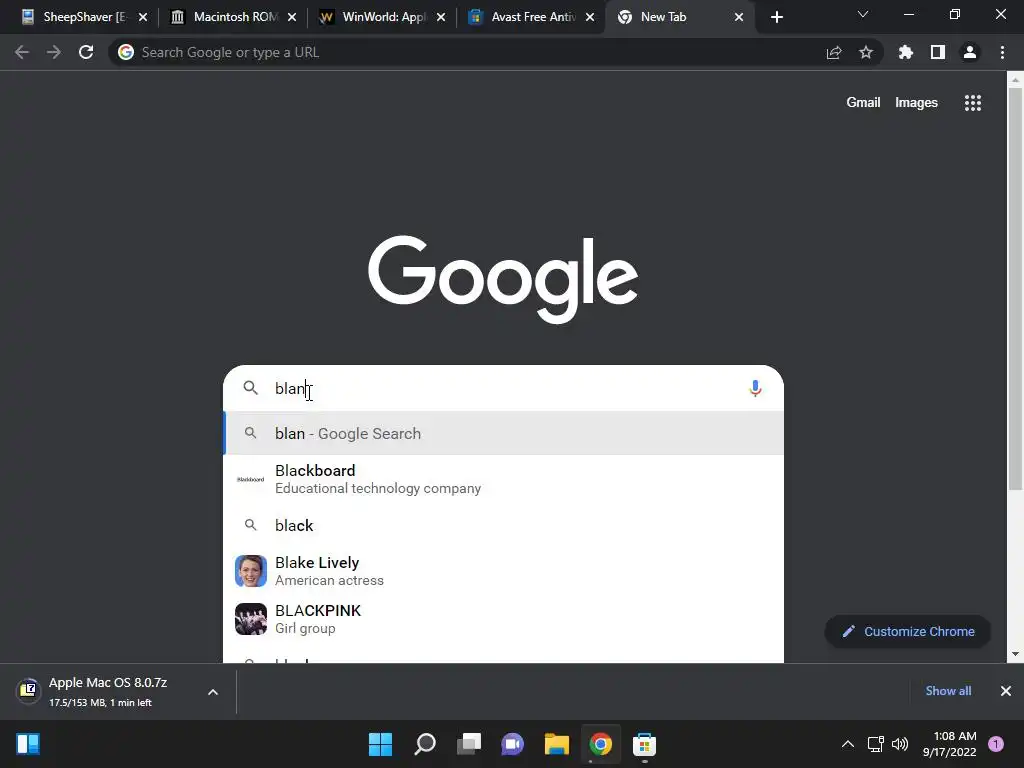Click the forward navigation arrow
The width and height of the screenshot is (1024, 768).
[x=54, y=52]
